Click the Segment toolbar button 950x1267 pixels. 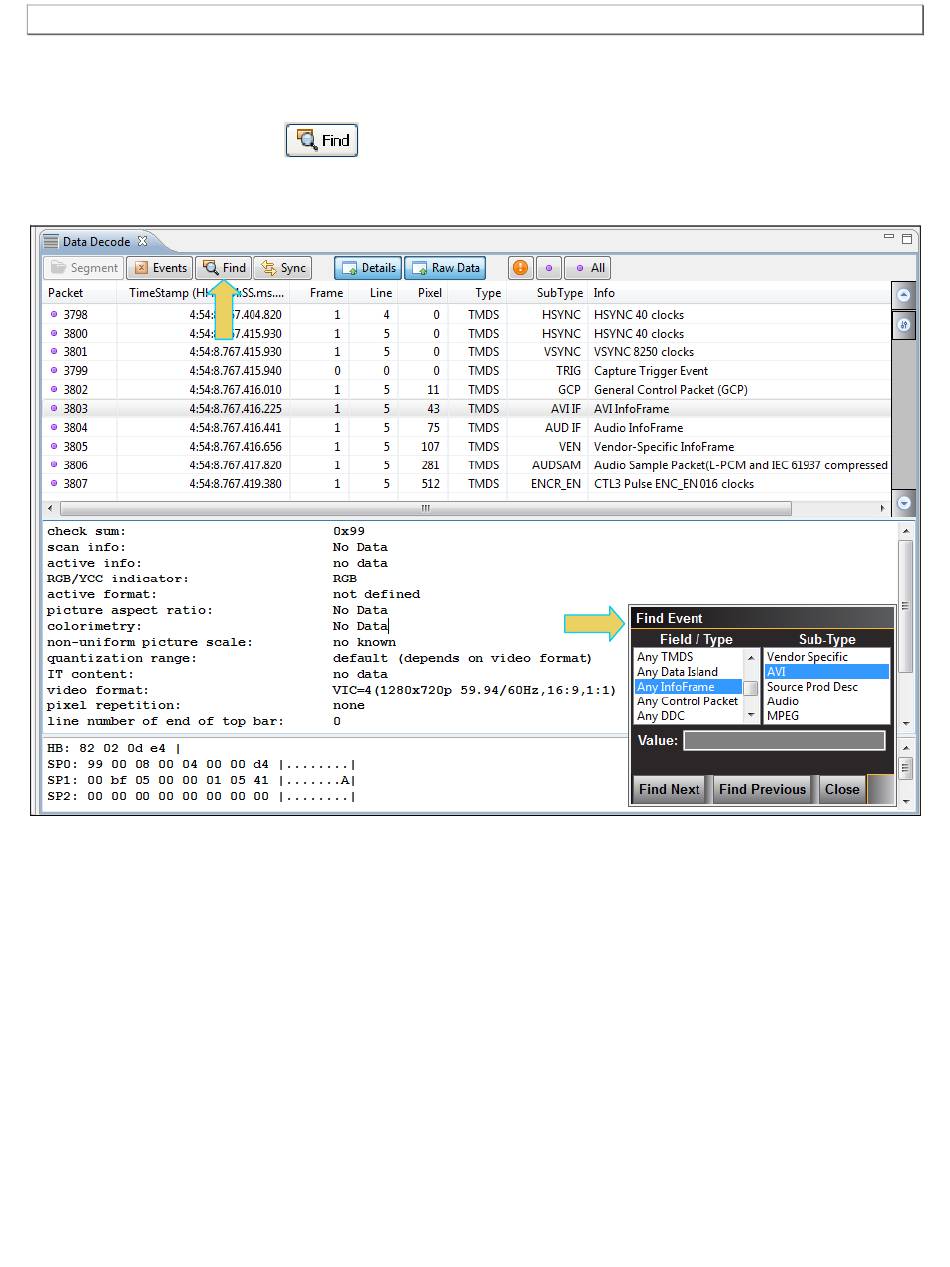click(84, 268)
